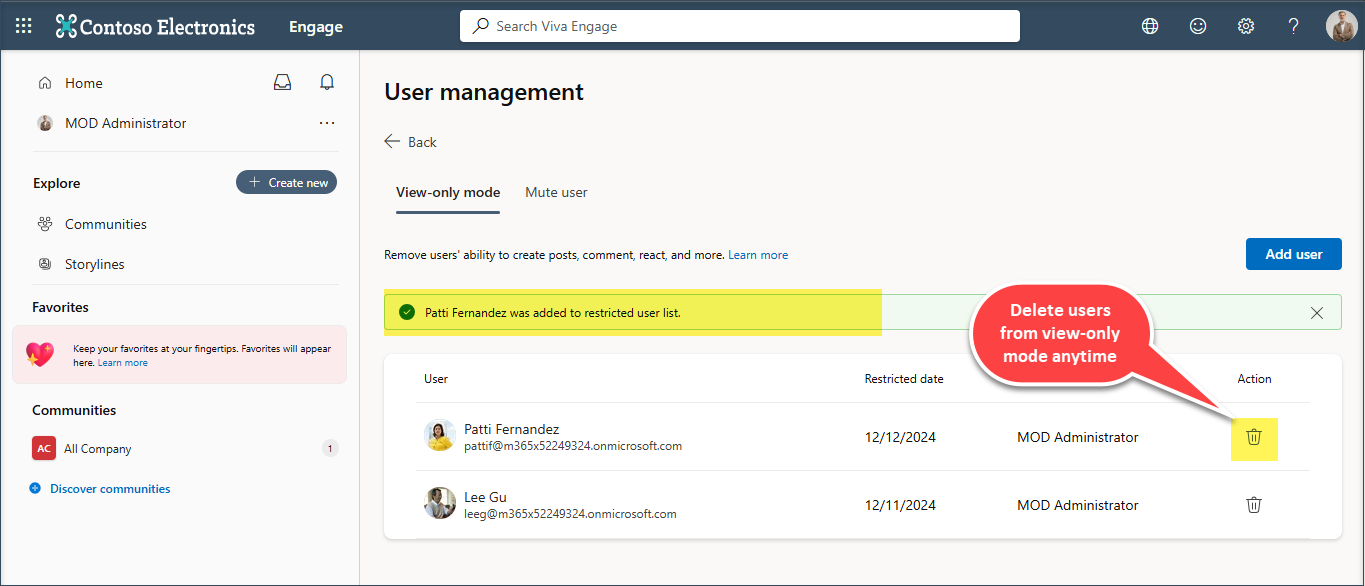Open the app launcher waffle icon
The image size is (1365, 586).
24,26
